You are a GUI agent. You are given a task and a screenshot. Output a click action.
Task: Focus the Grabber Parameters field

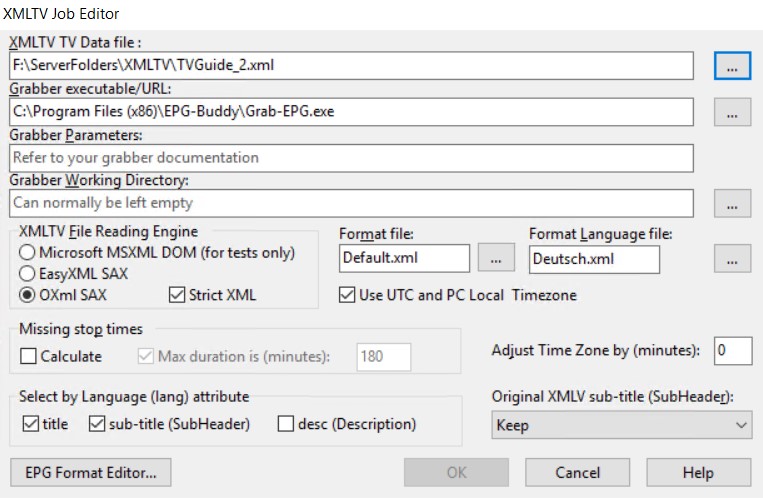pos(351,158)
